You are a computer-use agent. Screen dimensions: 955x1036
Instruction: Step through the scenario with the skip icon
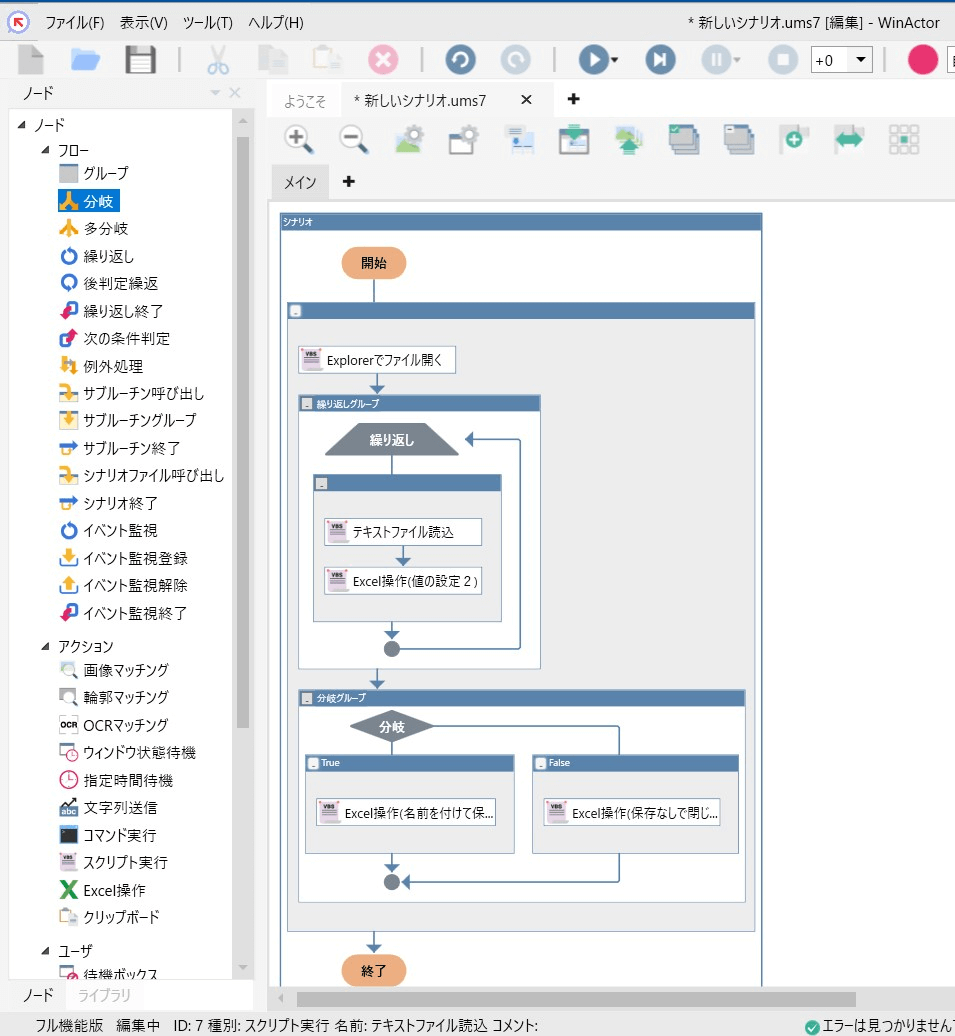pos(659,60)
